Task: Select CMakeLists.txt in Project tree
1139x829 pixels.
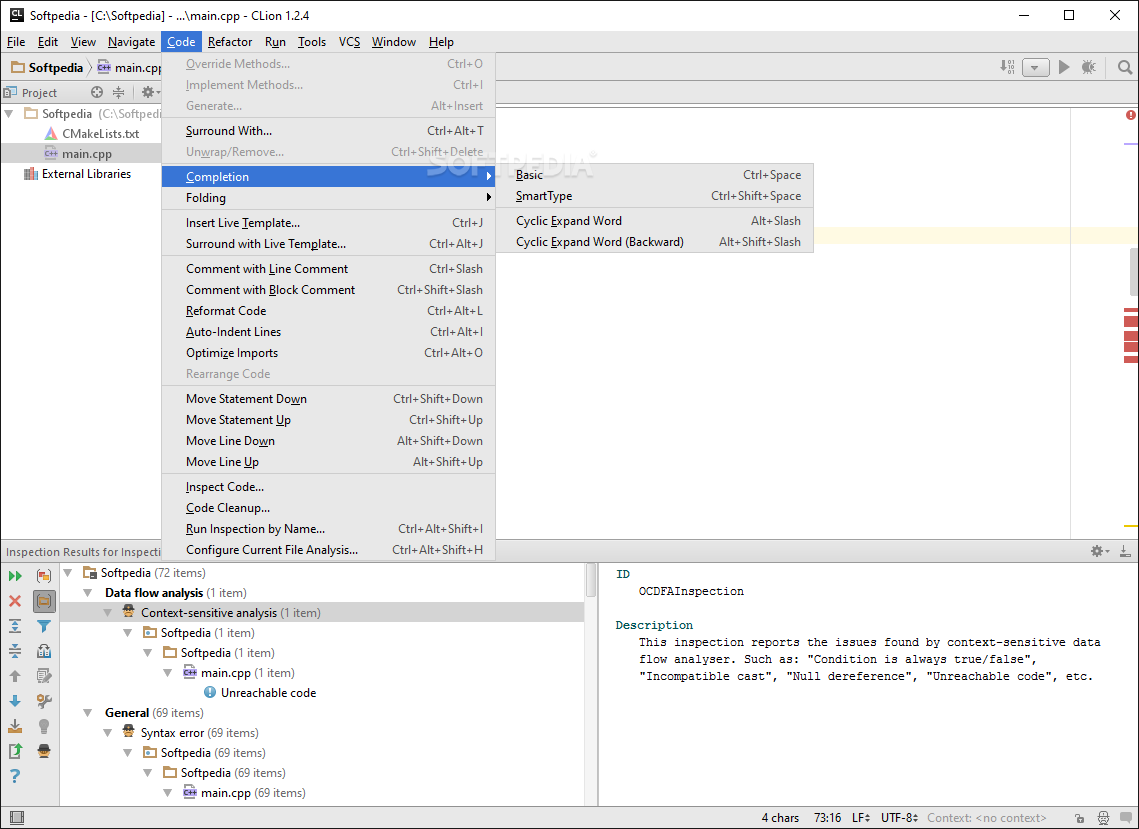Action: pyautogui.click(x=100, y=134)
